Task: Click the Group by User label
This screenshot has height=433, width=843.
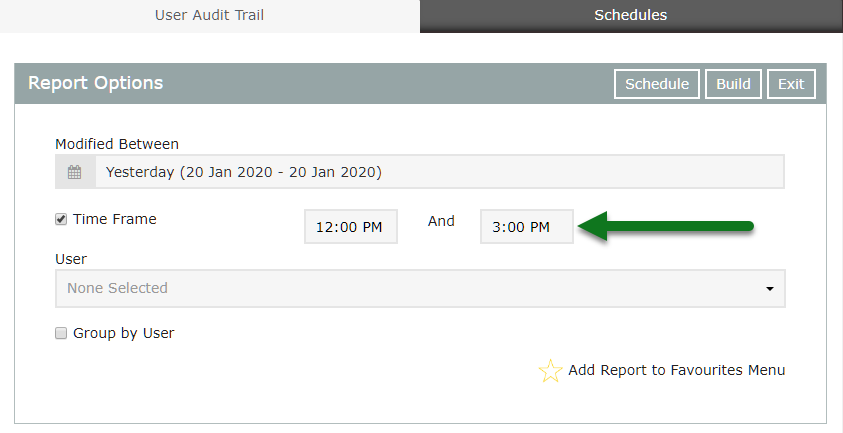Action: click(x=124, y=333)
